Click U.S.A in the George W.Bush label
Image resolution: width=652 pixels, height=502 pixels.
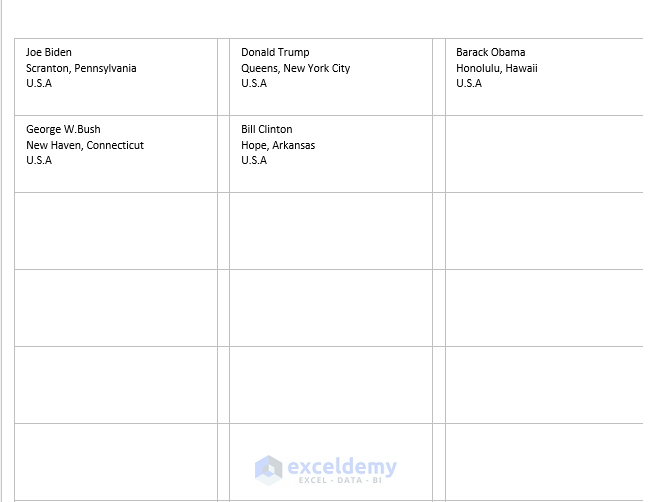39,160
